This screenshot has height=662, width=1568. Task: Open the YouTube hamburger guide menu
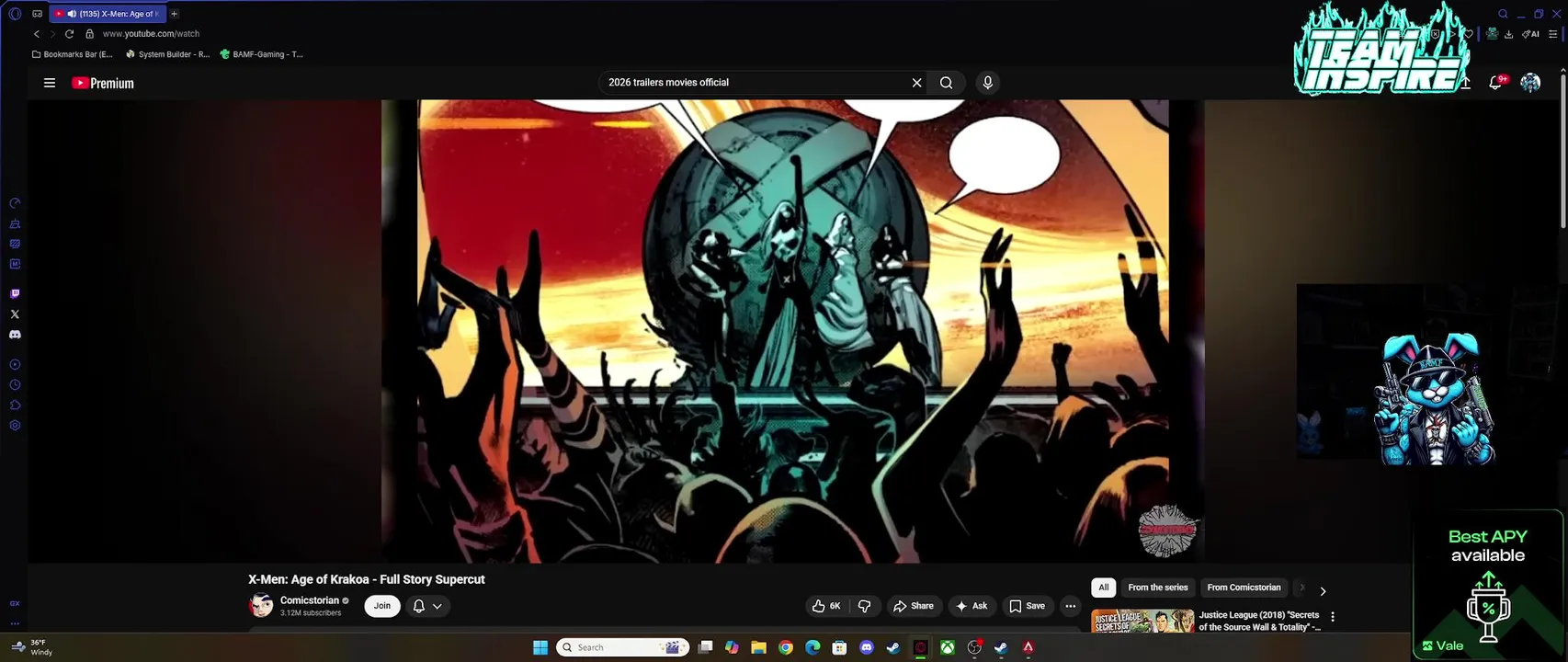click(x=50, y=83)
